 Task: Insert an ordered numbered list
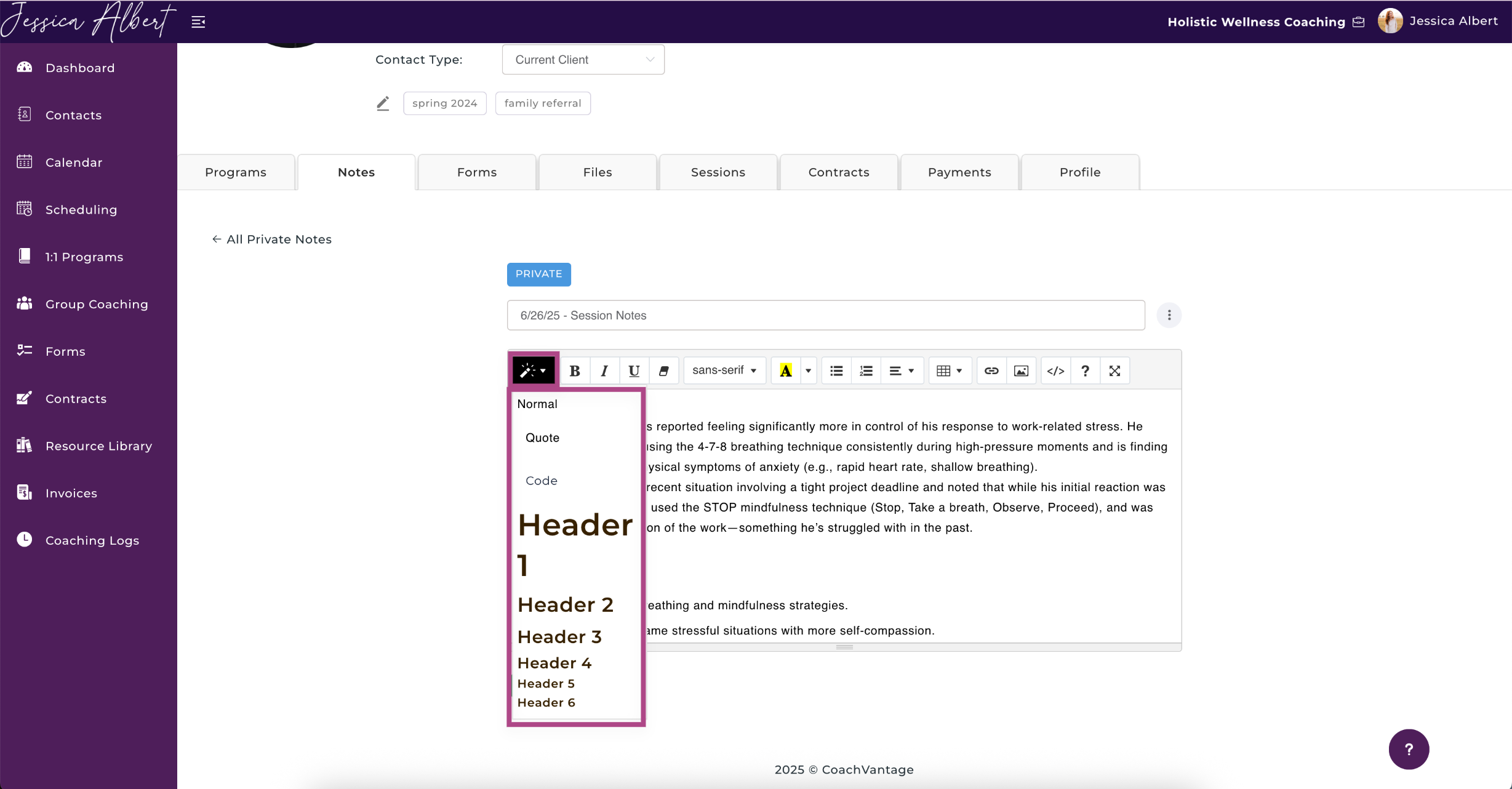[866, 370]
